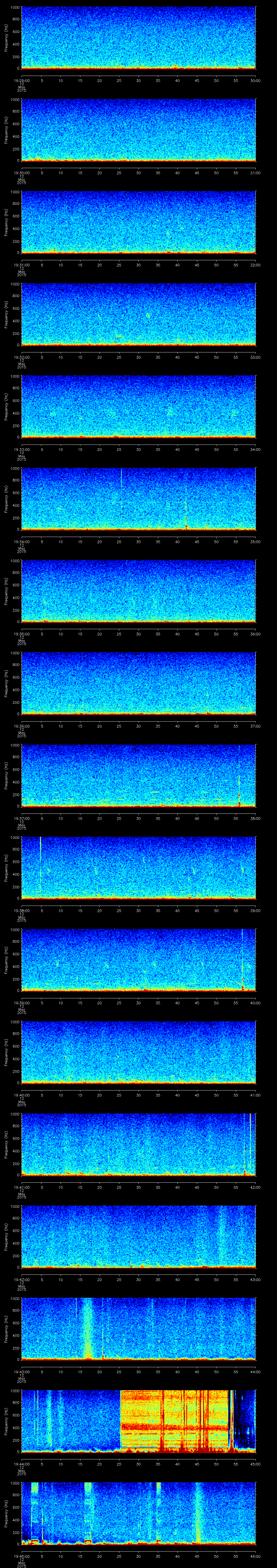This screenshot has width=277, height=1568.
Task: Click the broadband smear near 17 s in the 19:43:00 panel
Action: [x=88, y=1328]
